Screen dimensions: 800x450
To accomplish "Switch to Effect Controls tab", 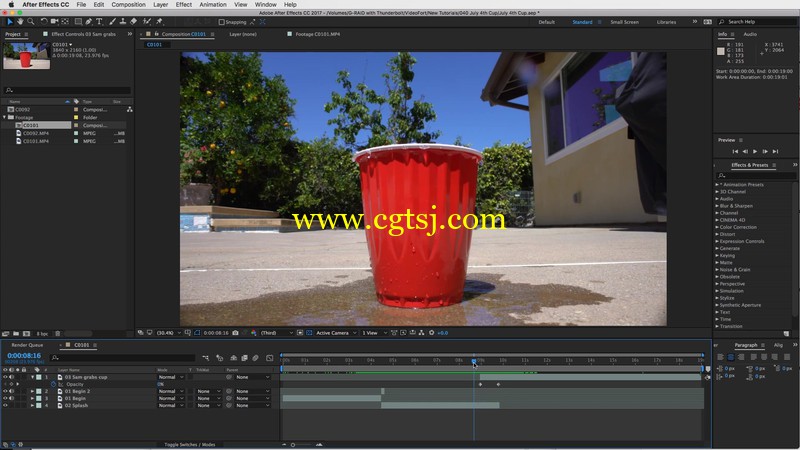I will coord(83,34).
